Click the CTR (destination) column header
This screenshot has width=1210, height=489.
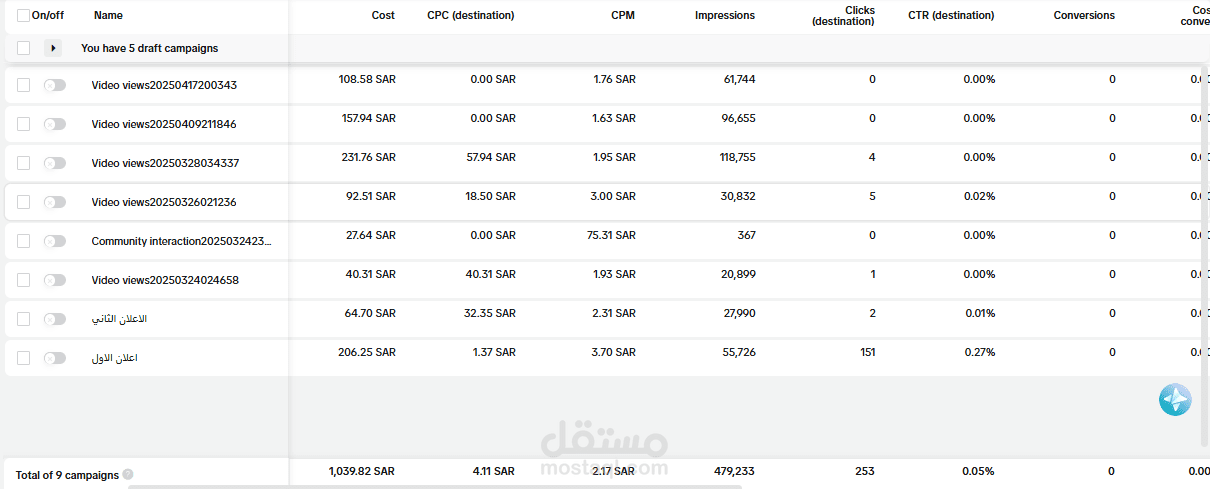point(951,16)
